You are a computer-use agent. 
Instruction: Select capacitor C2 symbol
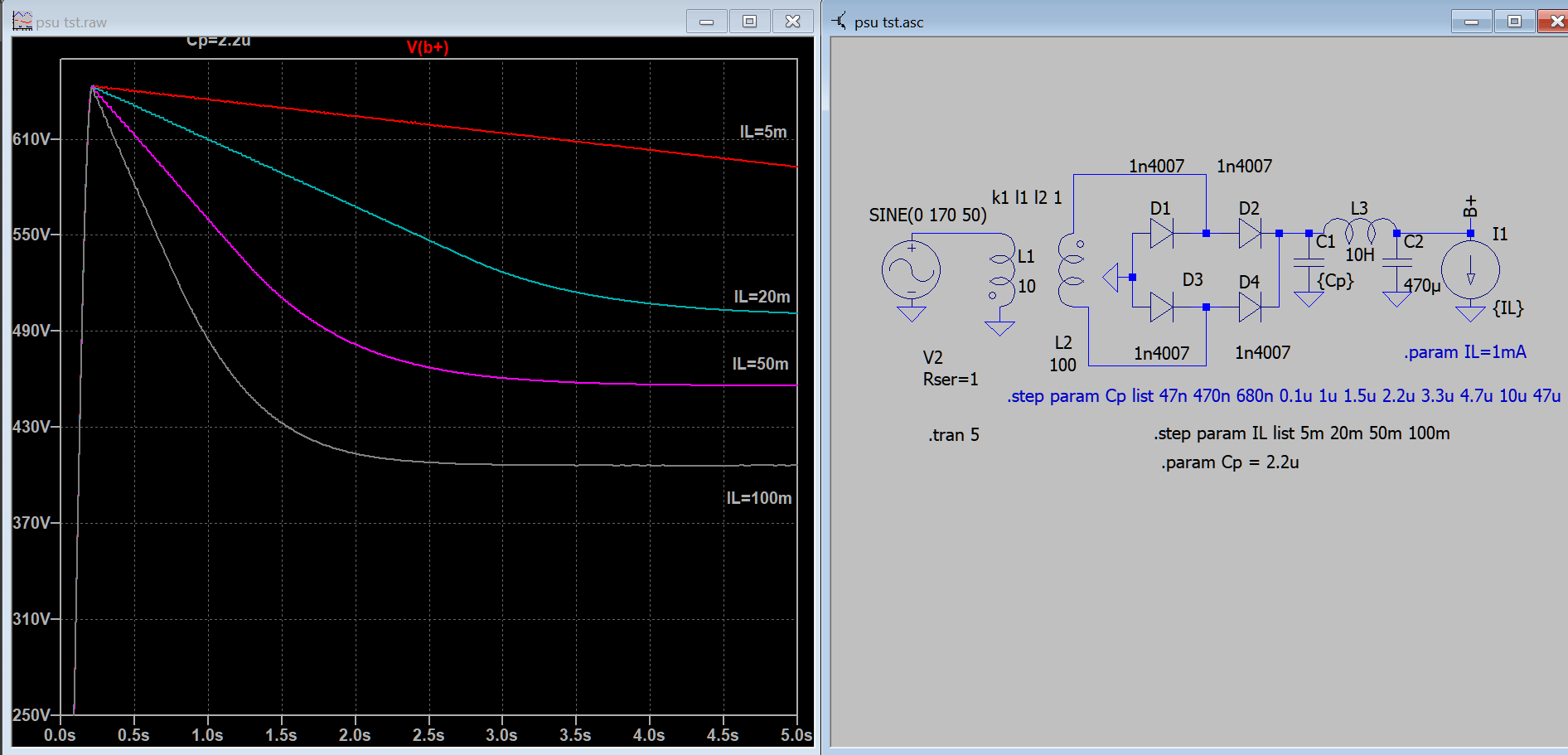tap(1397, 262)
